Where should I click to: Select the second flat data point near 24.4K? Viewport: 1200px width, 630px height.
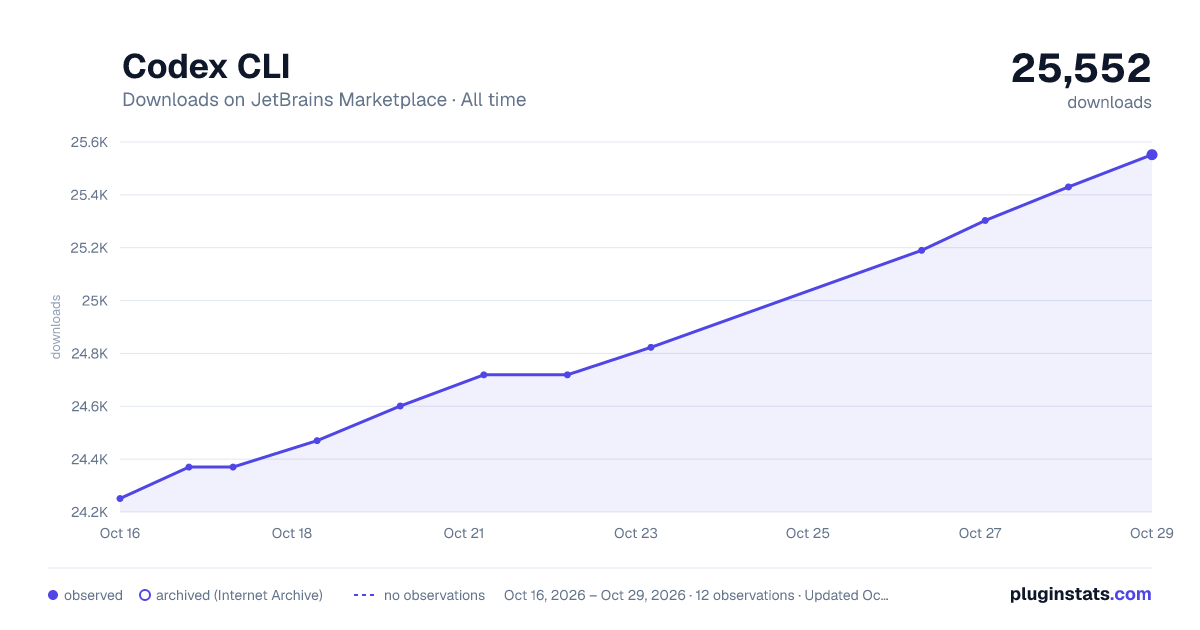233,467
